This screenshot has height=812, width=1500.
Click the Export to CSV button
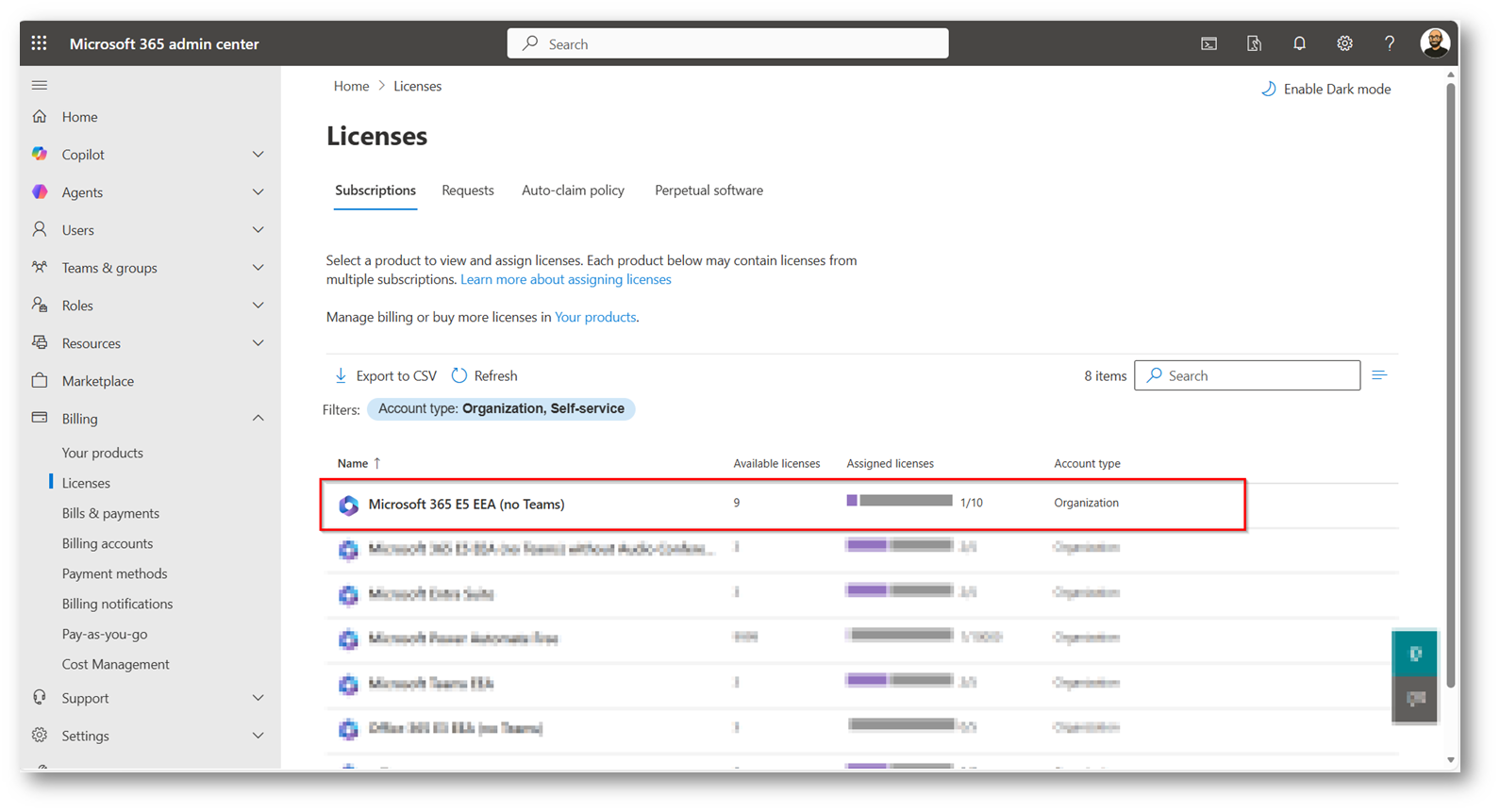pyautogui.click(x=386, y=375)
